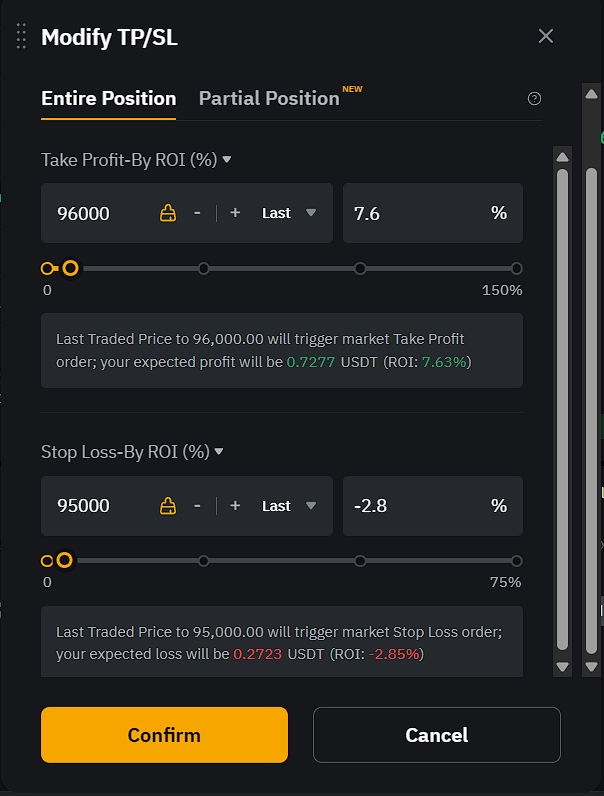The width and height of the screenshot is (604, 796).
Task: Increase Take Profit price with plus
Action: click(235, 213)
